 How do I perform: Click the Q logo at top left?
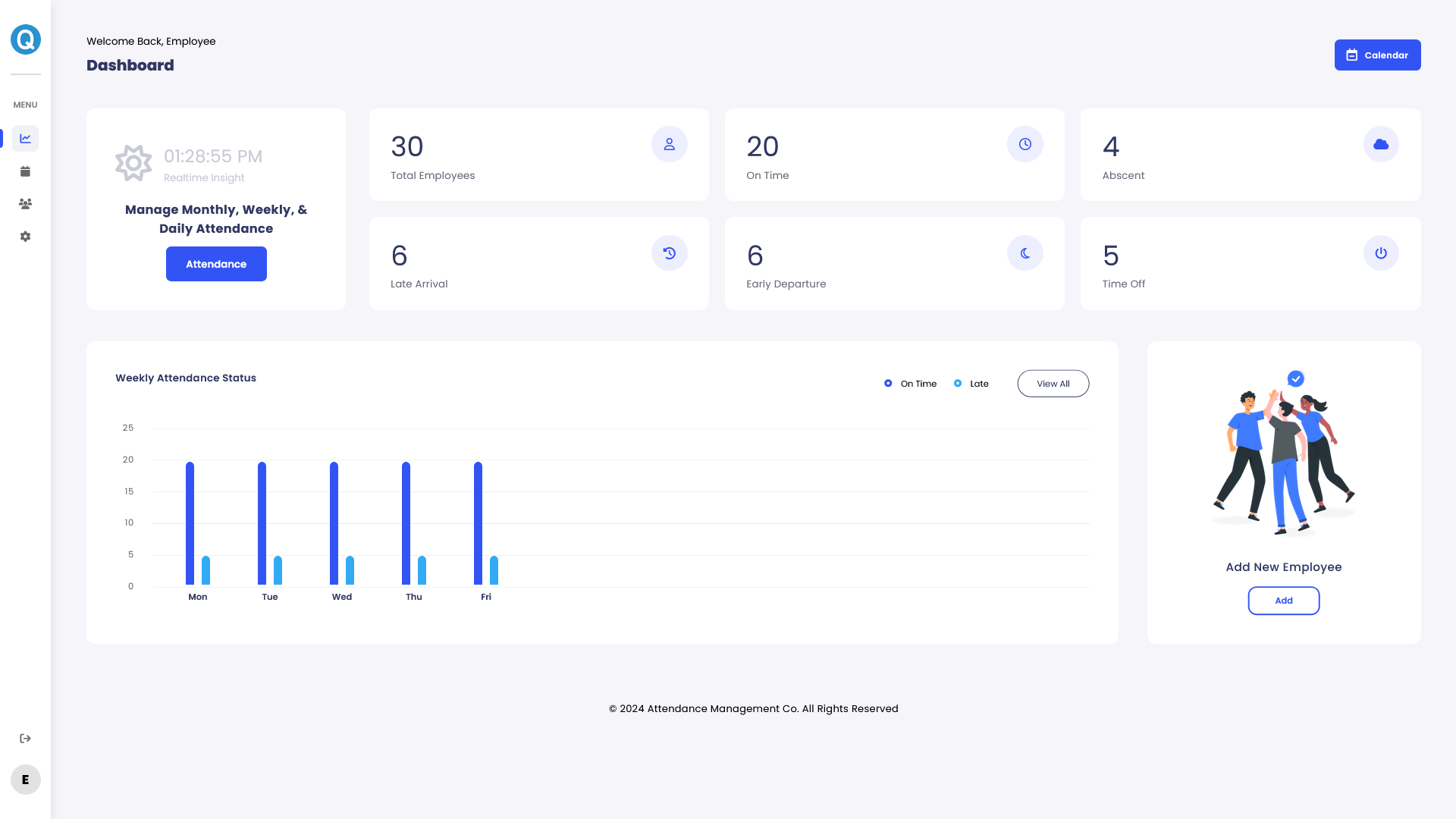26,39
